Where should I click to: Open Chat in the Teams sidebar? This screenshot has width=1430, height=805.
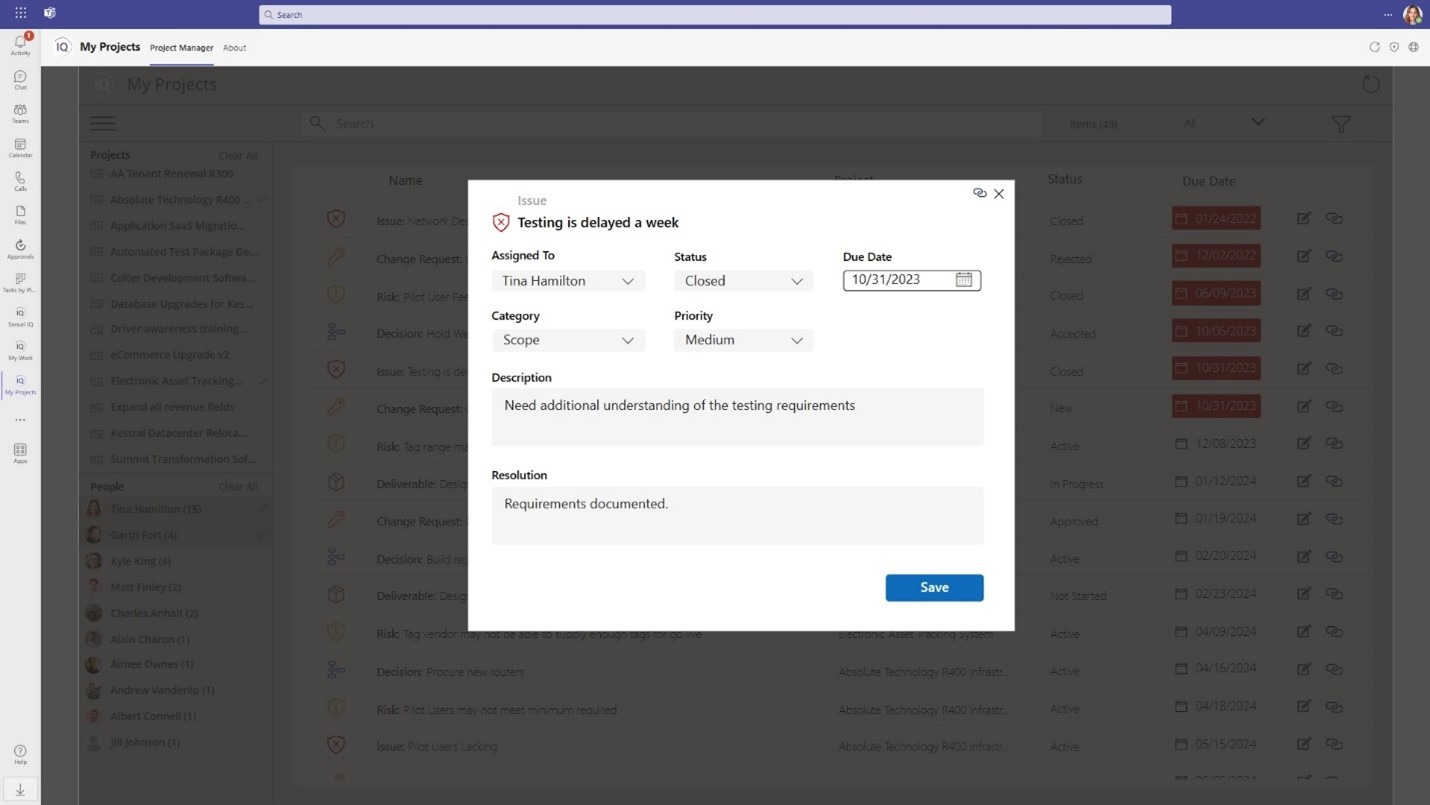pyautogui.click(x=20, y=80)
